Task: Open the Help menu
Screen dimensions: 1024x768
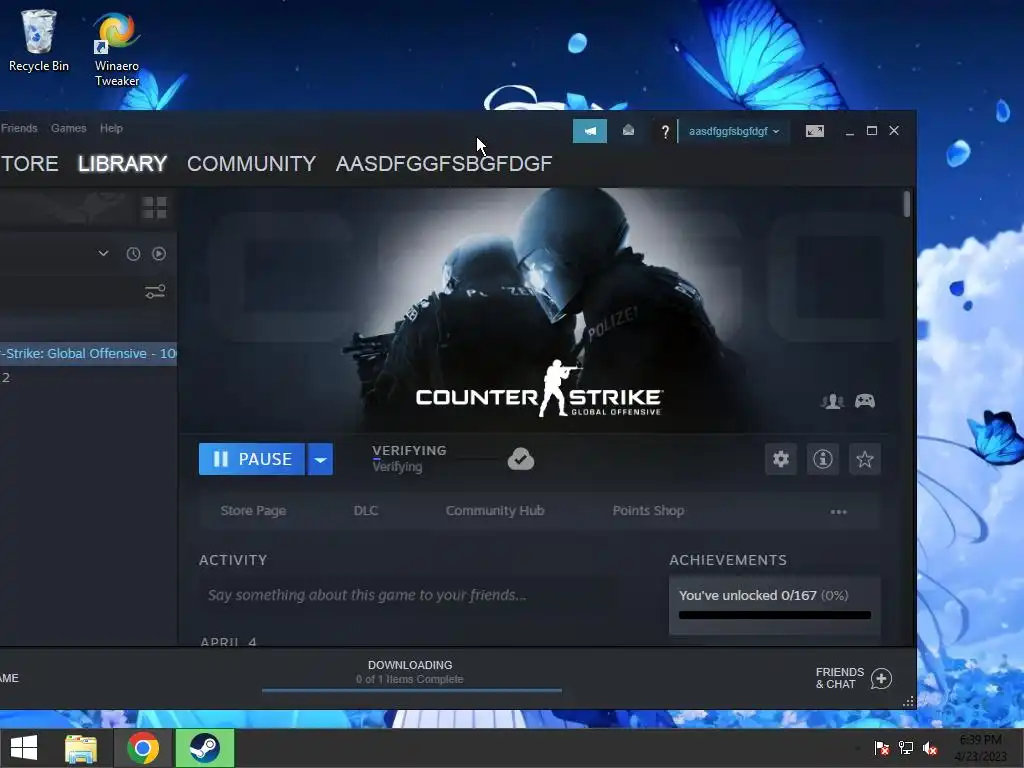Action: pos(111,128)
